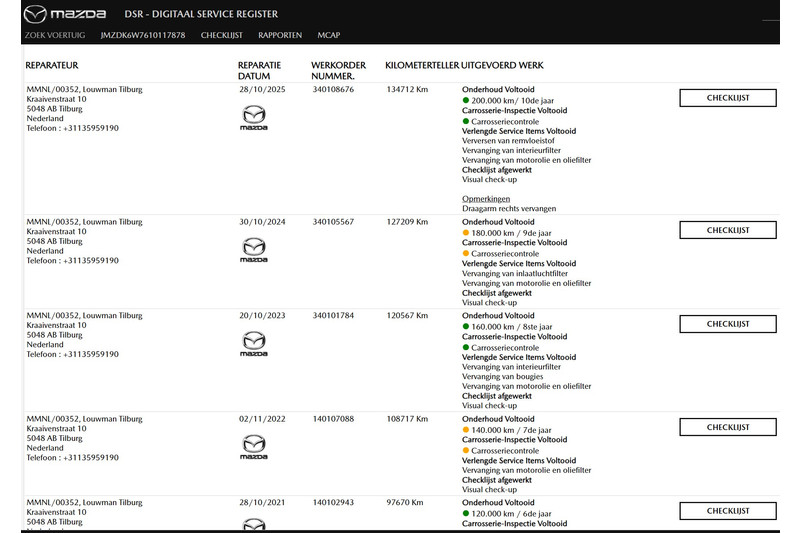The image size is (800, 533).
Task: Click odometer reading 120567 Km
Action: point(407,316)
